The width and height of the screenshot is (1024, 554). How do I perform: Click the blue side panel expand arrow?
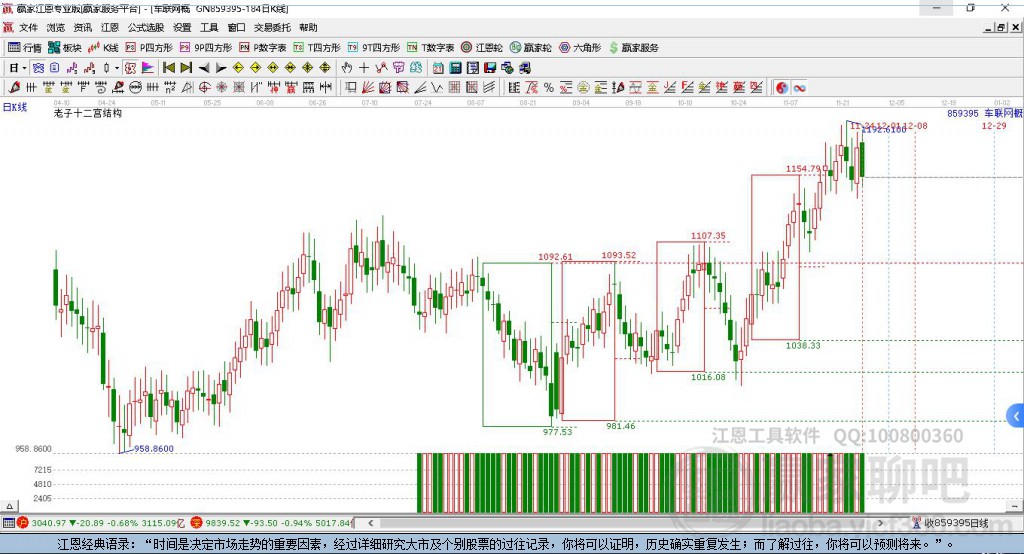click(1016, 416)
